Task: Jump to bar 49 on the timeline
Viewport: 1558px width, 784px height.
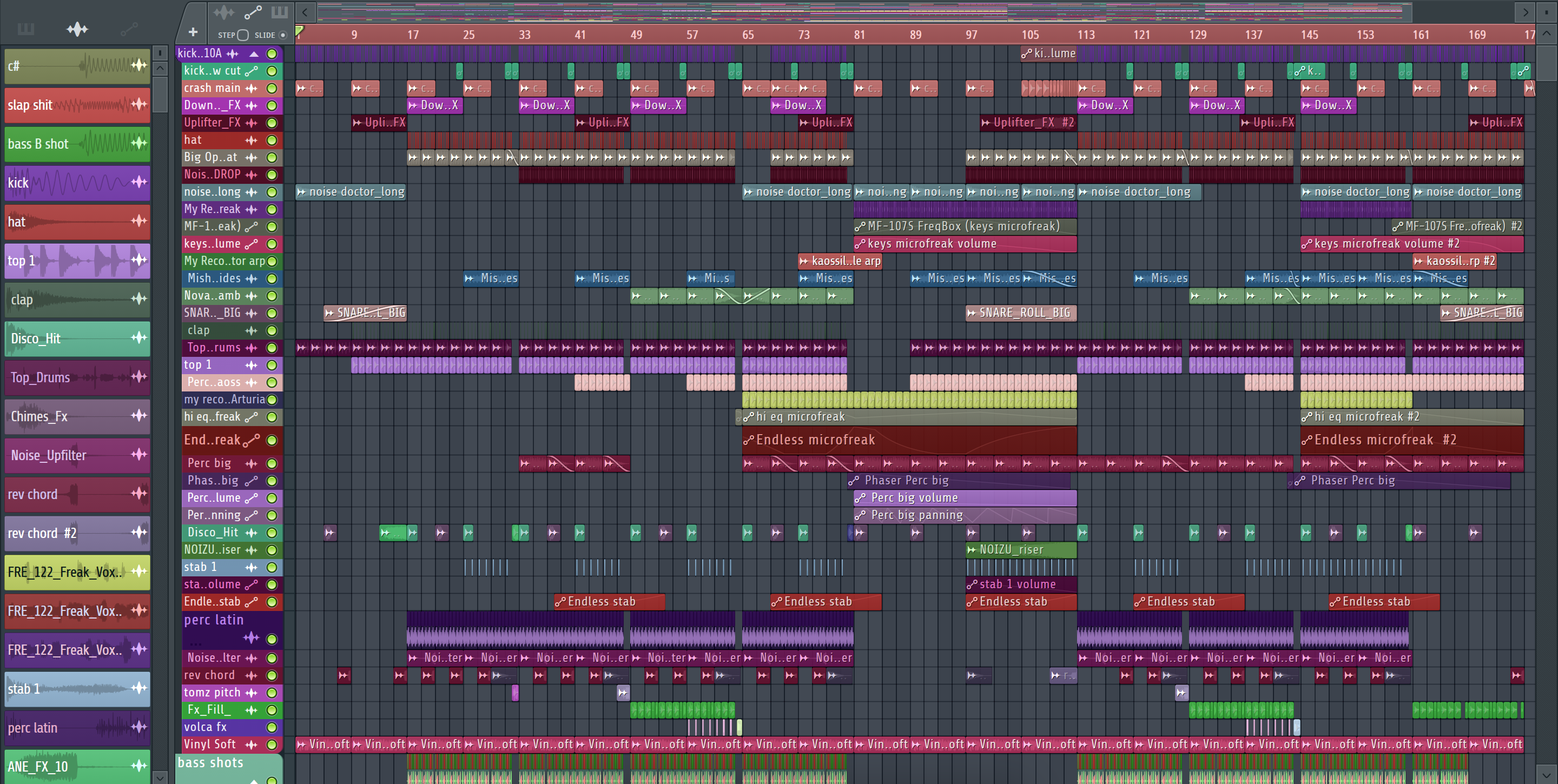Action: coord(636,35)
